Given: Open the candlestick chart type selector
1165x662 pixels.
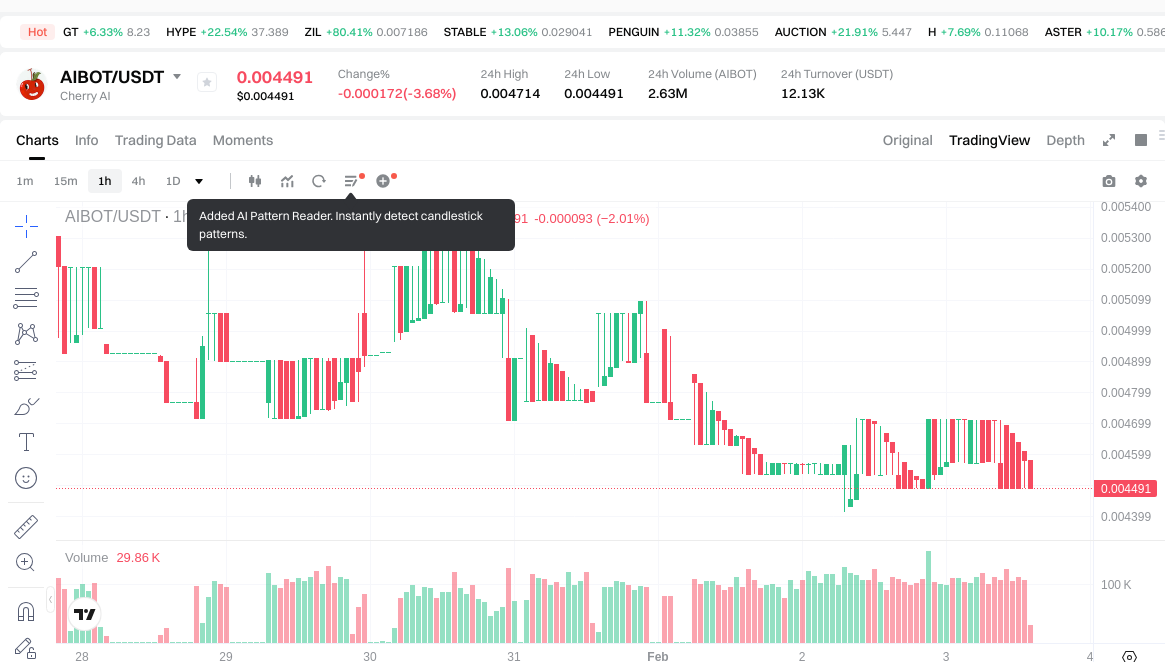Looking at the screenshot, I should coord(254,181).
